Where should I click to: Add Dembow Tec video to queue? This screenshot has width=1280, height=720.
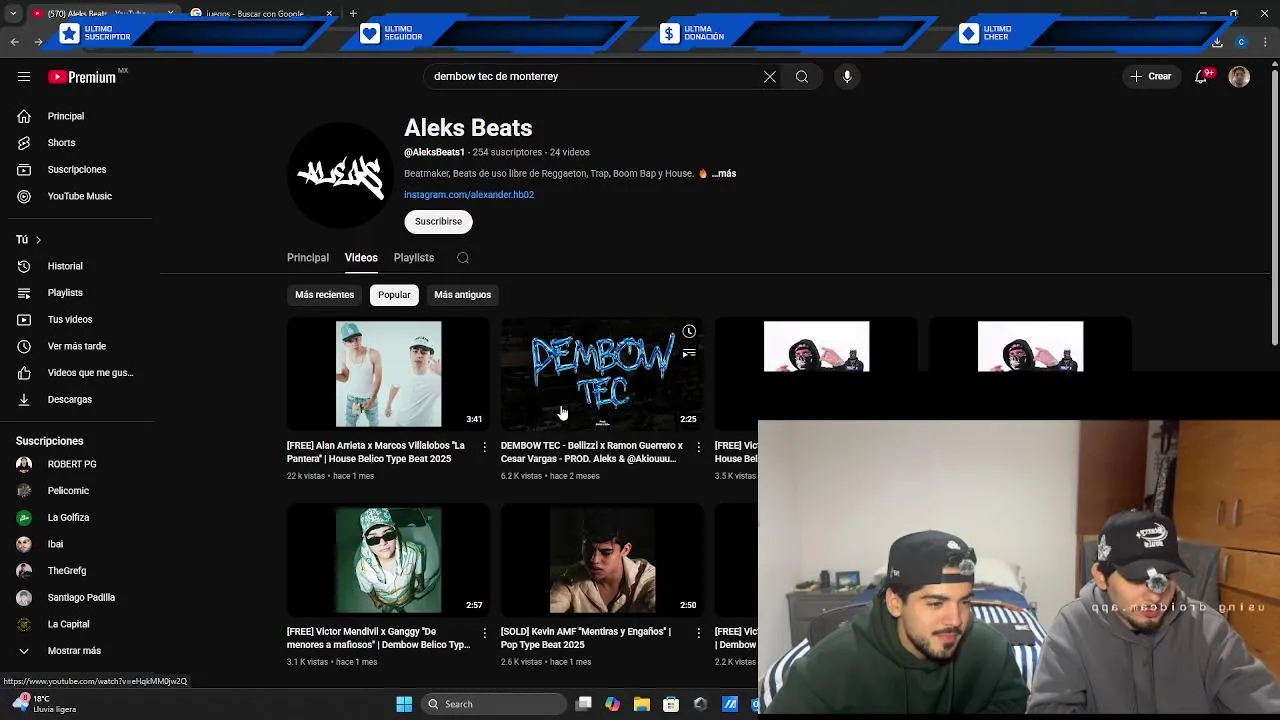pos(689,353)
